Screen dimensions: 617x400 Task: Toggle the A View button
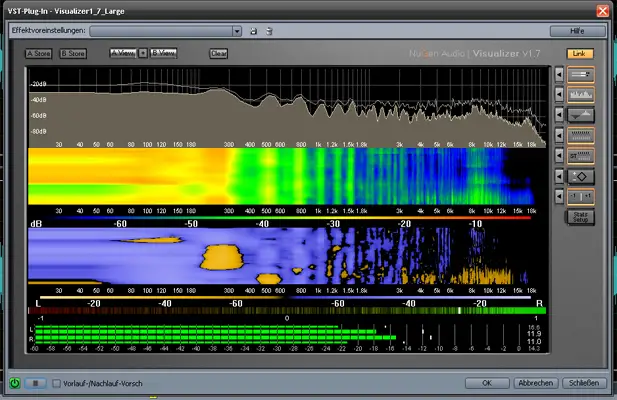click(x=123, y=53)
